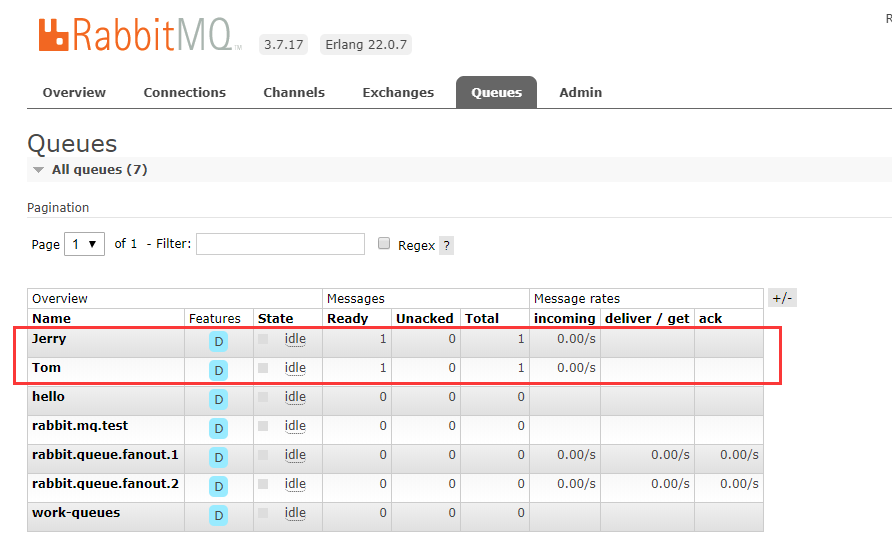Open the Jerry queue
The image size is (892, 540).
pos(49,339)
